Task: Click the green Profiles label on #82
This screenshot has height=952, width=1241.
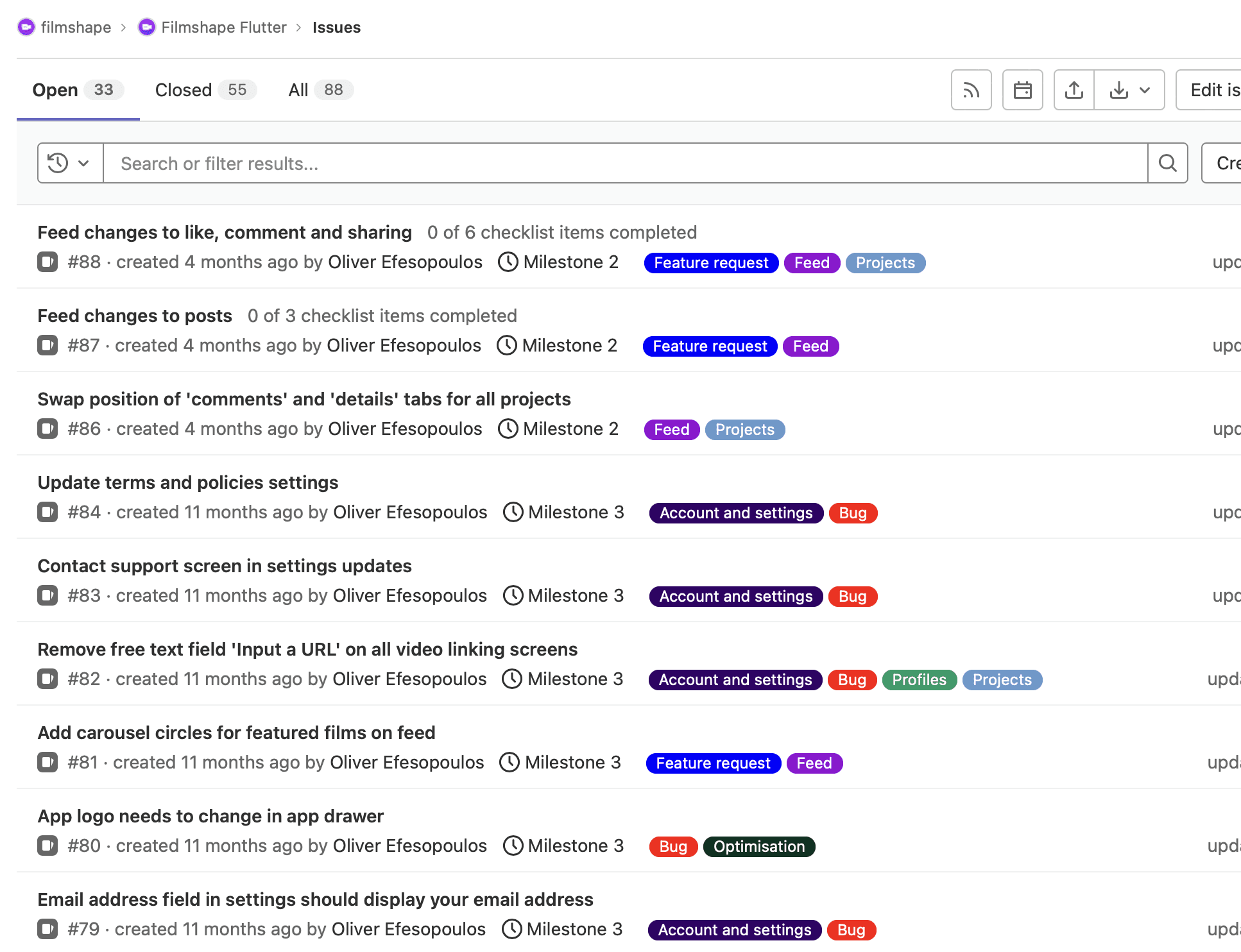Action: pyautogui.click(x=919, y=680)
